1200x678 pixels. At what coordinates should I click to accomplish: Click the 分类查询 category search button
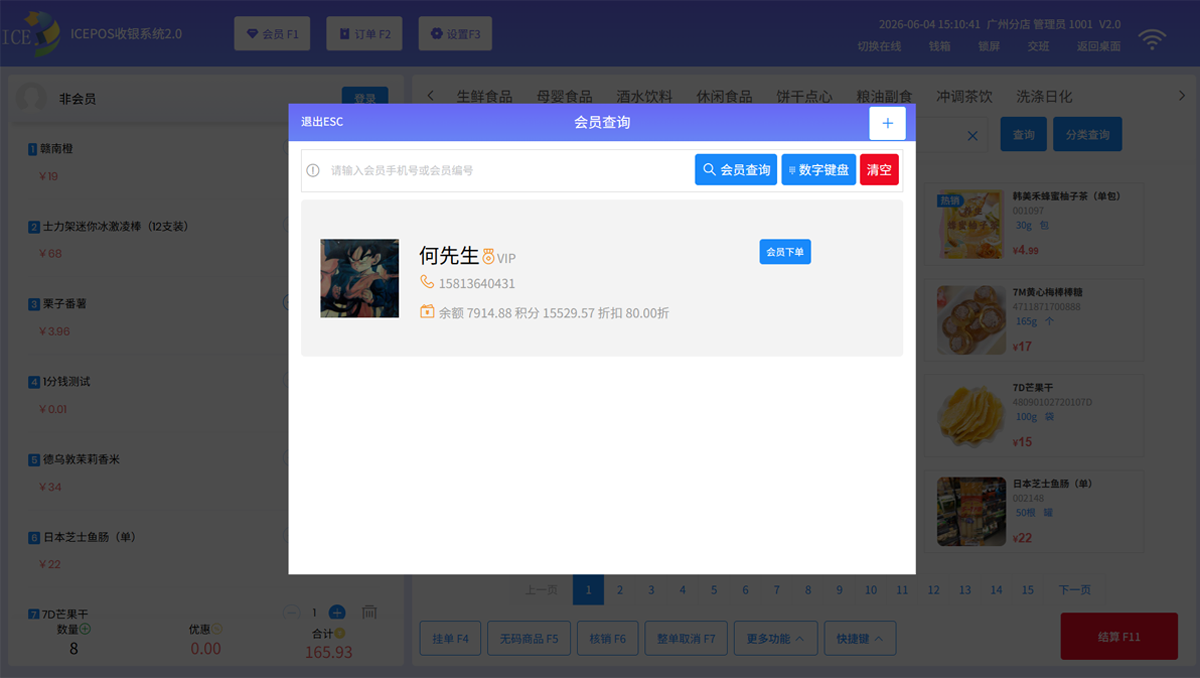point(1087,134)
